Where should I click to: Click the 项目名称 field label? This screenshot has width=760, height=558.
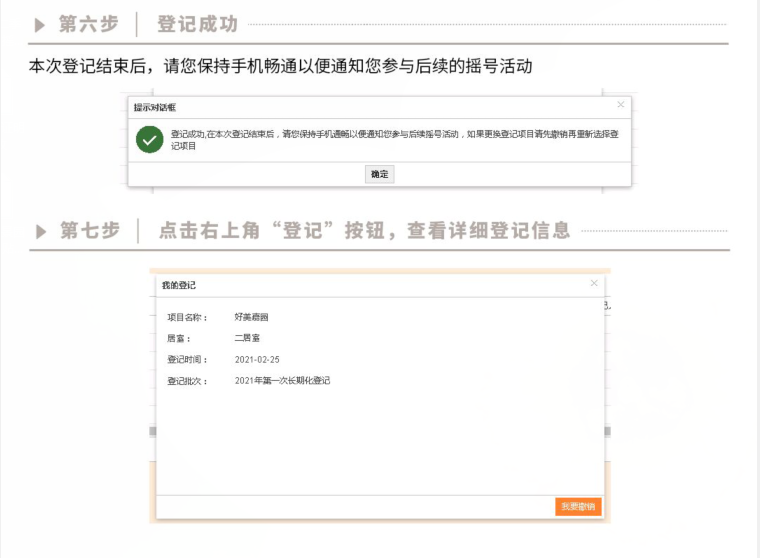tap(187, 317)
